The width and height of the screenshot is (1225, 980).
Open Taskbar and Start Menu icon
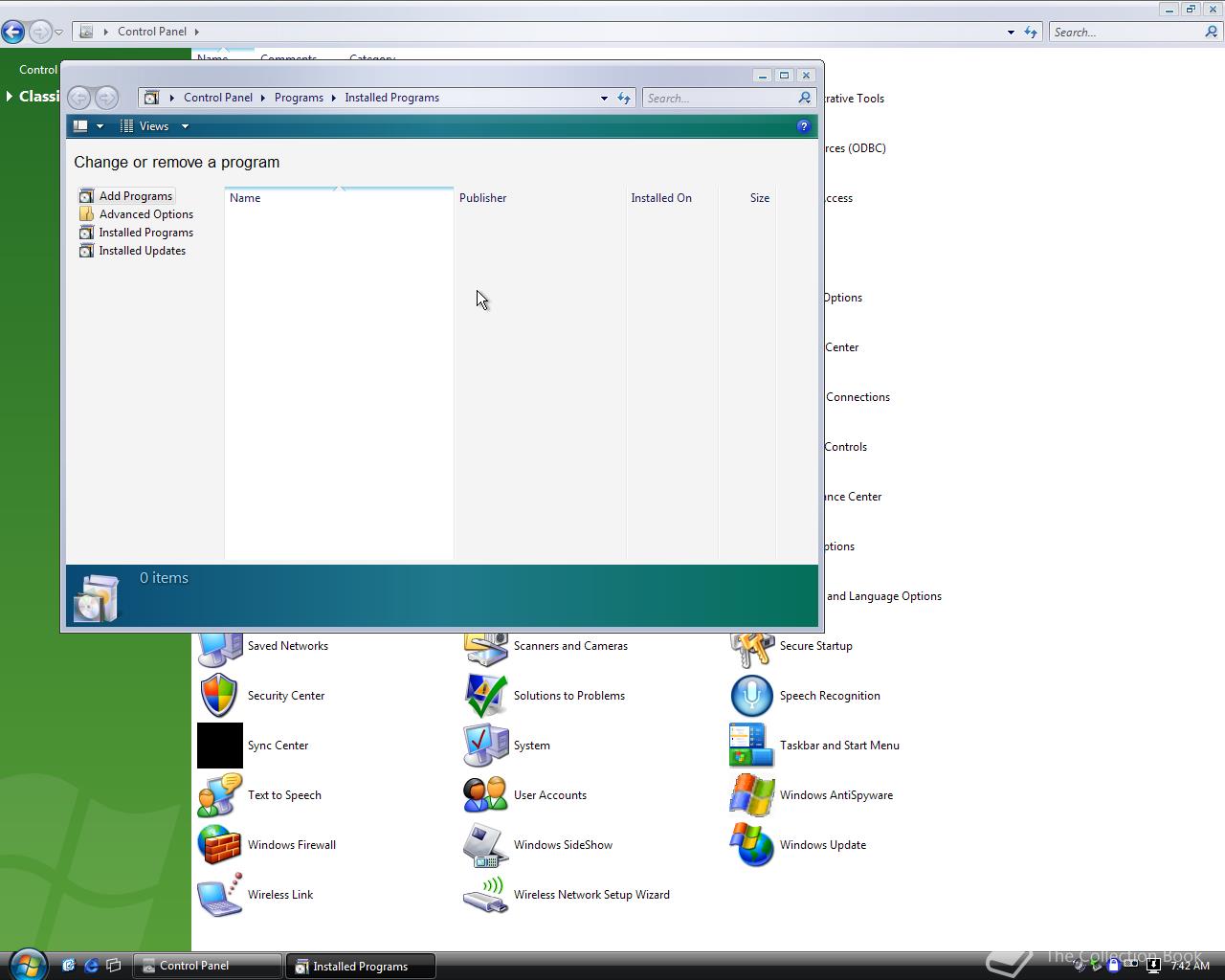tap(751, 746)
